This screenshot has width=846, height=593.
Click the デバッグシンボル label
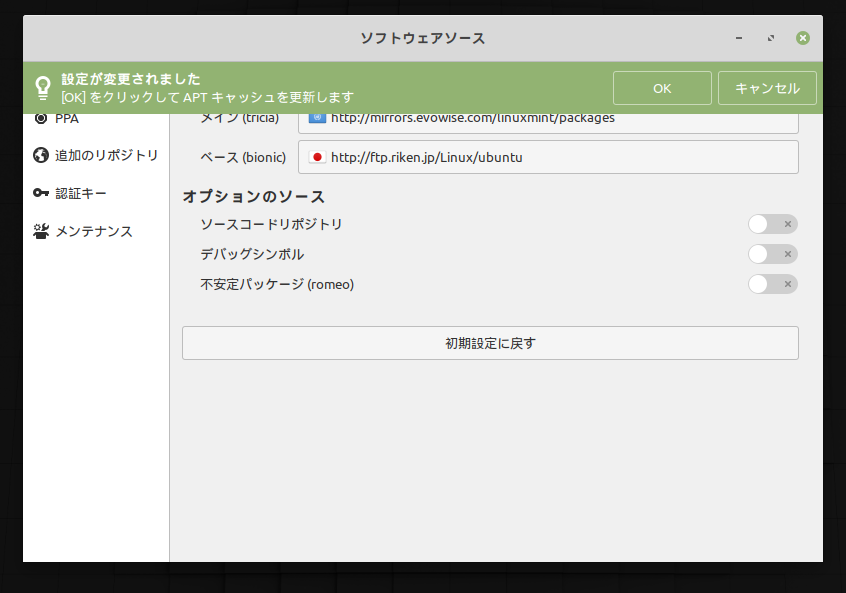(252, 254)
